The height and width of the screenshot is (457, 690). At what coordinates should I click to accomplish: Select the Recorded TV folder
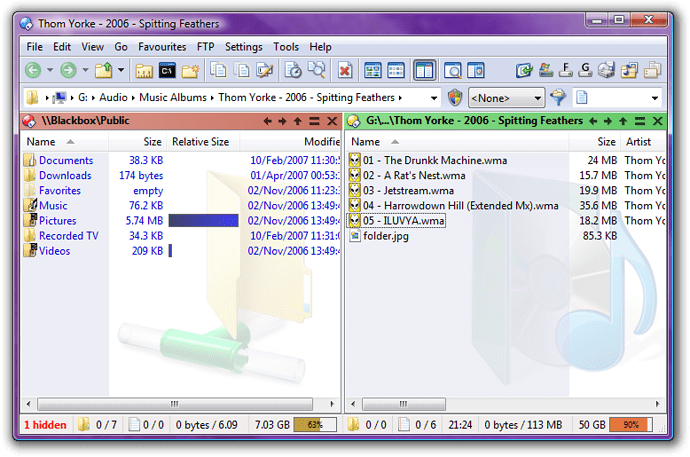click(69, 236)
